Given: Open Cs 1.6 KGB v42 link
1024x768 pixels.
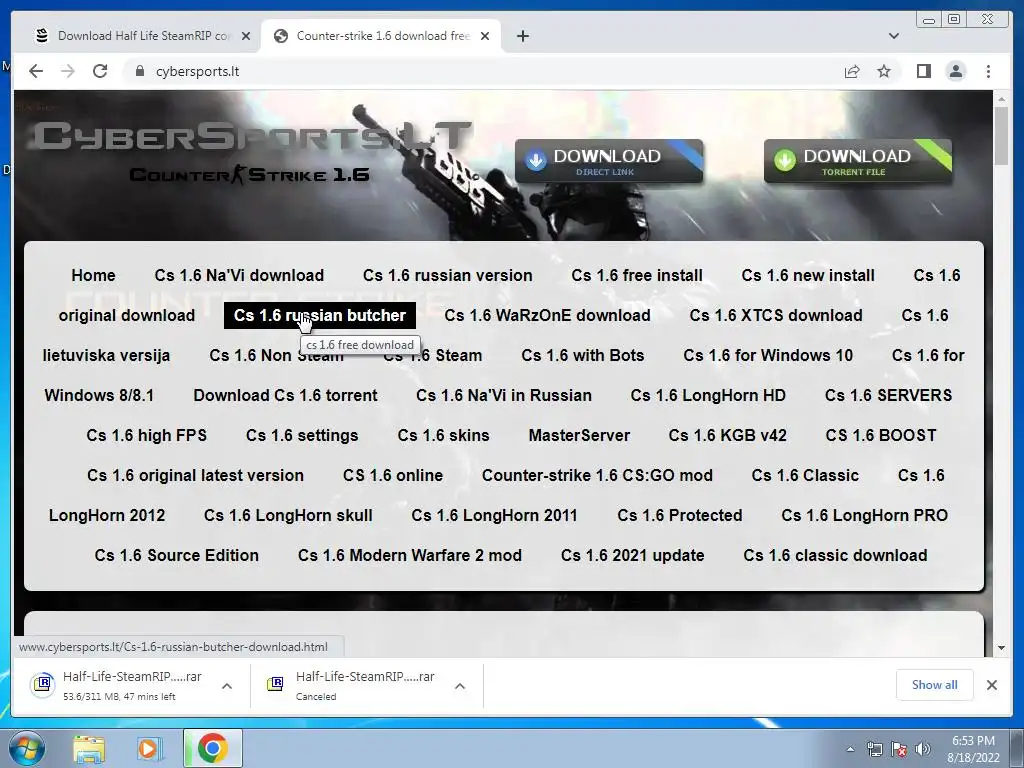Looking at the screenshot, I should click(x=728, y=435).
